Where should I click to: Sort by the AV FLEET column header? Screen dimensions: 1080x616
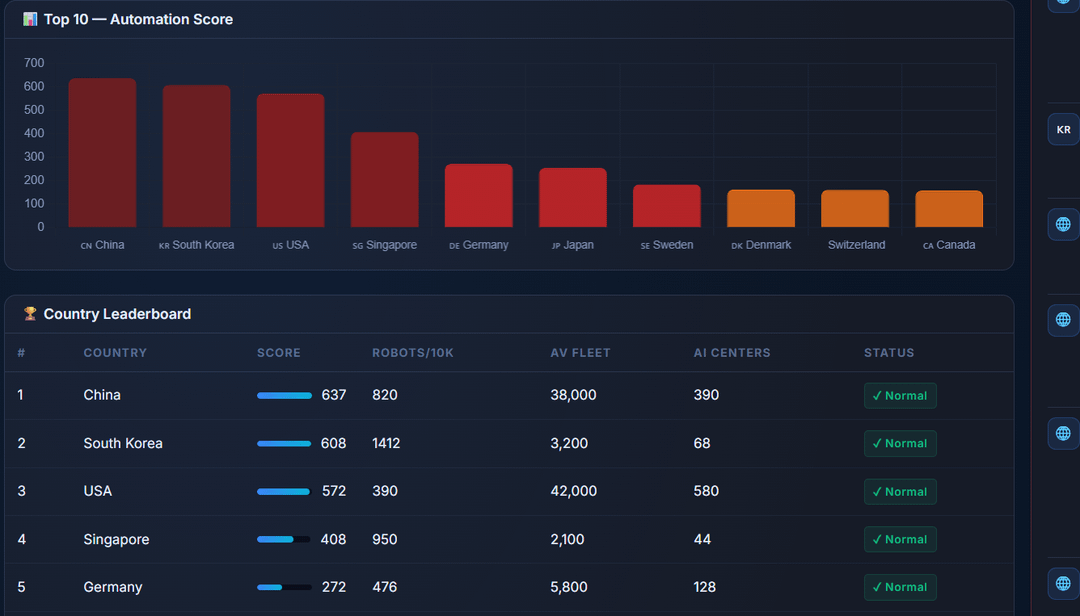pos(580,353)
